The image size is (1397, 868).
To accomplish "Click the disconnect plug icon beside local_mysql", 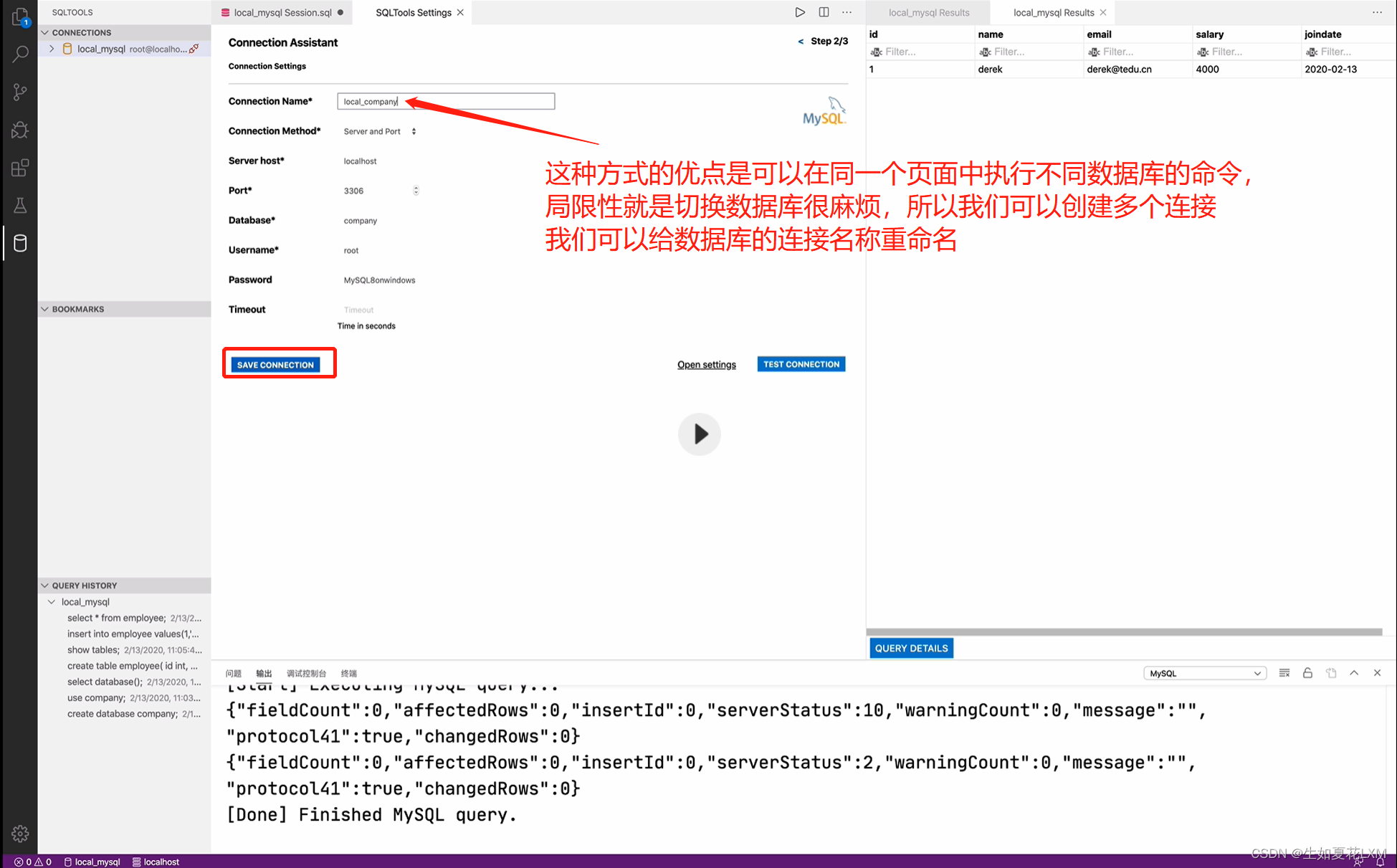I will point(194,49).
